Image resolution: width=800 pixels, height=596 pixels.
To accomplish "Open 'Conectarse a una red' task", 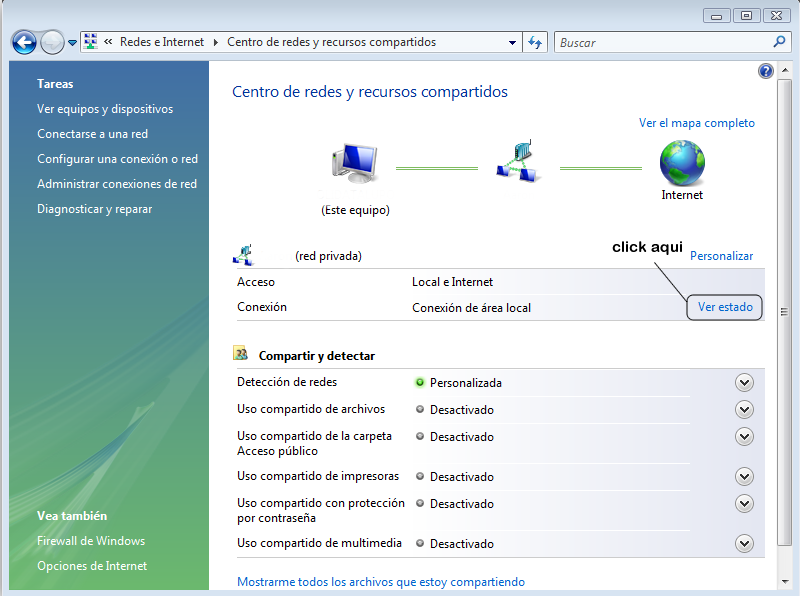I will tap(92, 134).
